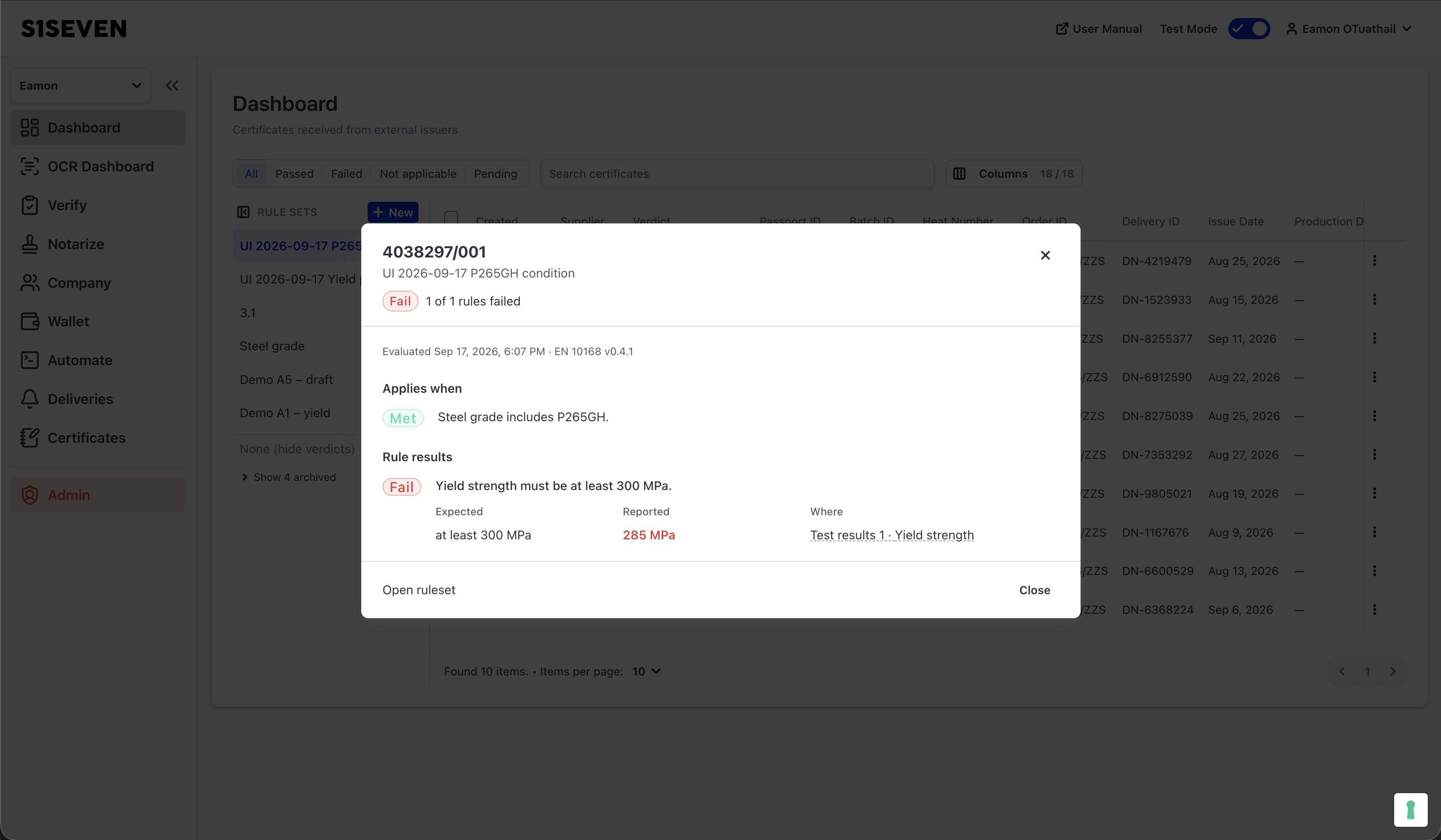Follow Test results 1 · Yield strength link

[892, 535]
